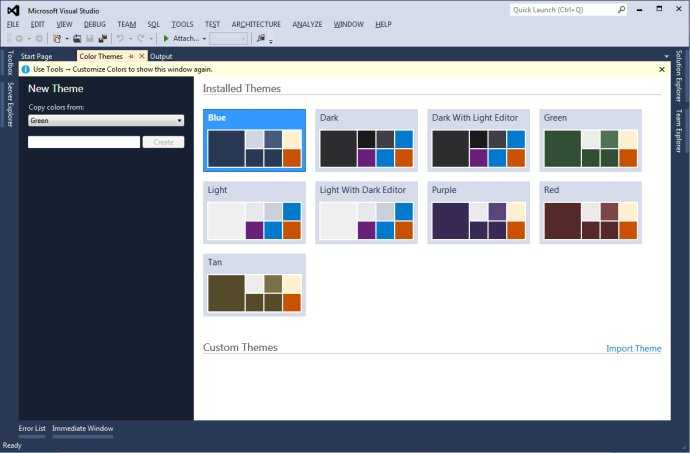690x453 pixels.
Task: Click the Open File toolbar icon
Action: pos(77,39)
